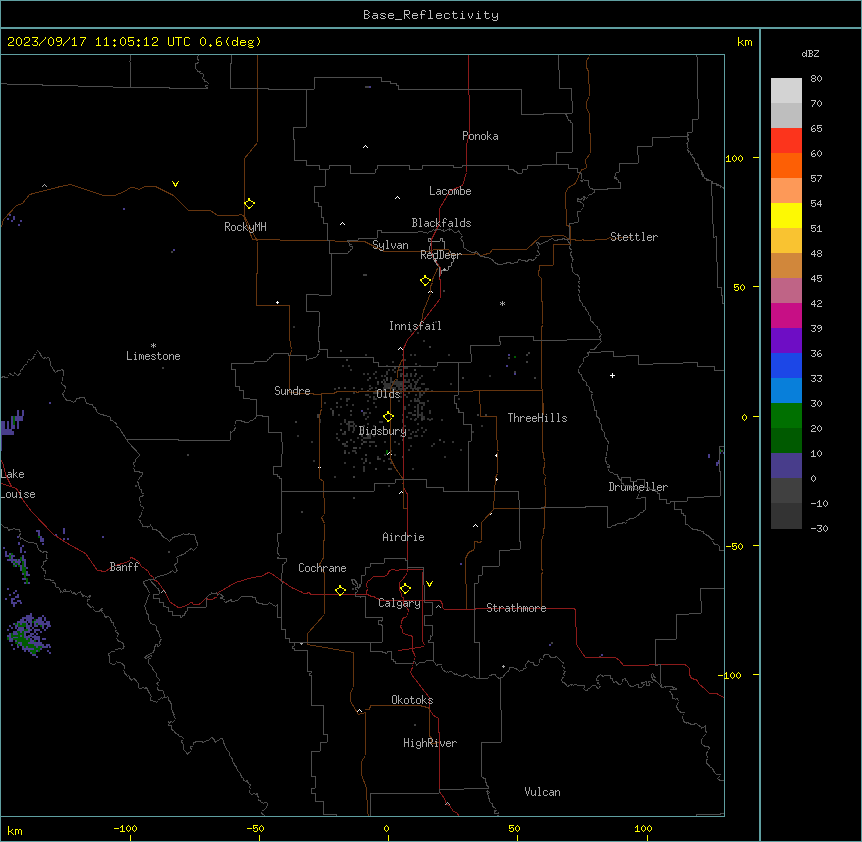
Task: Click the Calgary city label
Action: [x=399, y=603]
